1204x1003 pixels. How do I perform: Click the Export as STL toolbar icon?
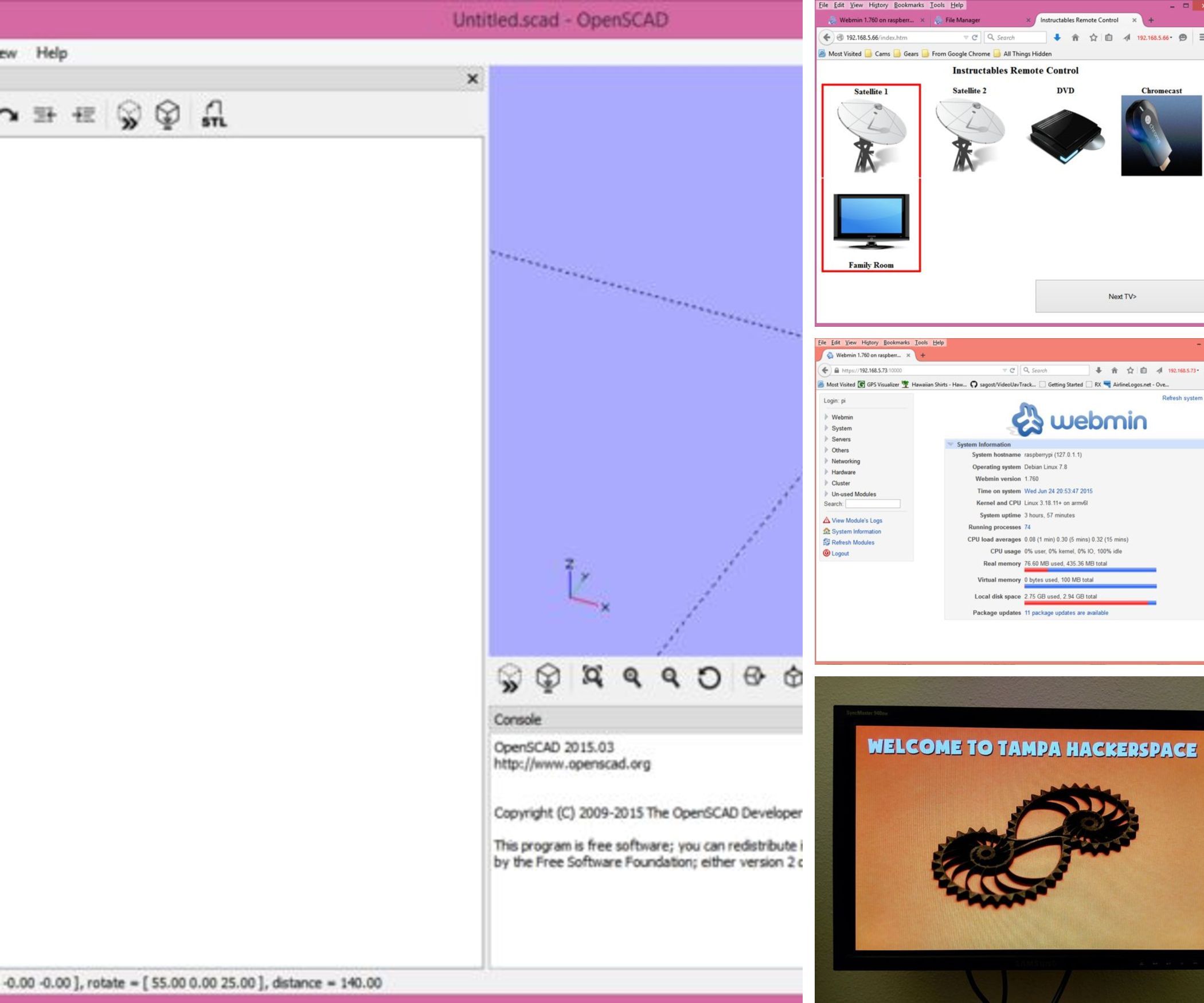tap(213, 115)
